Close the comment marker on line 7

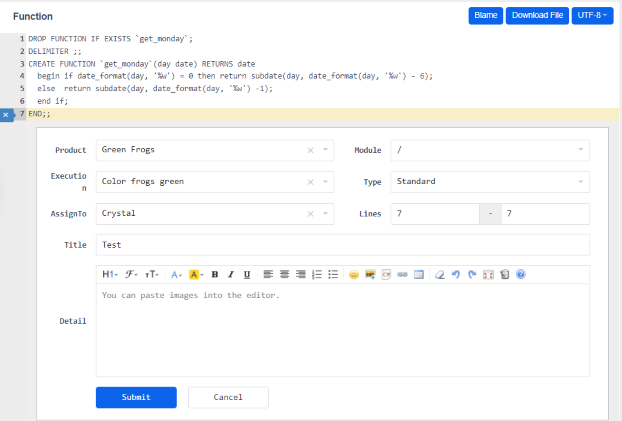[x=6, y=115]
